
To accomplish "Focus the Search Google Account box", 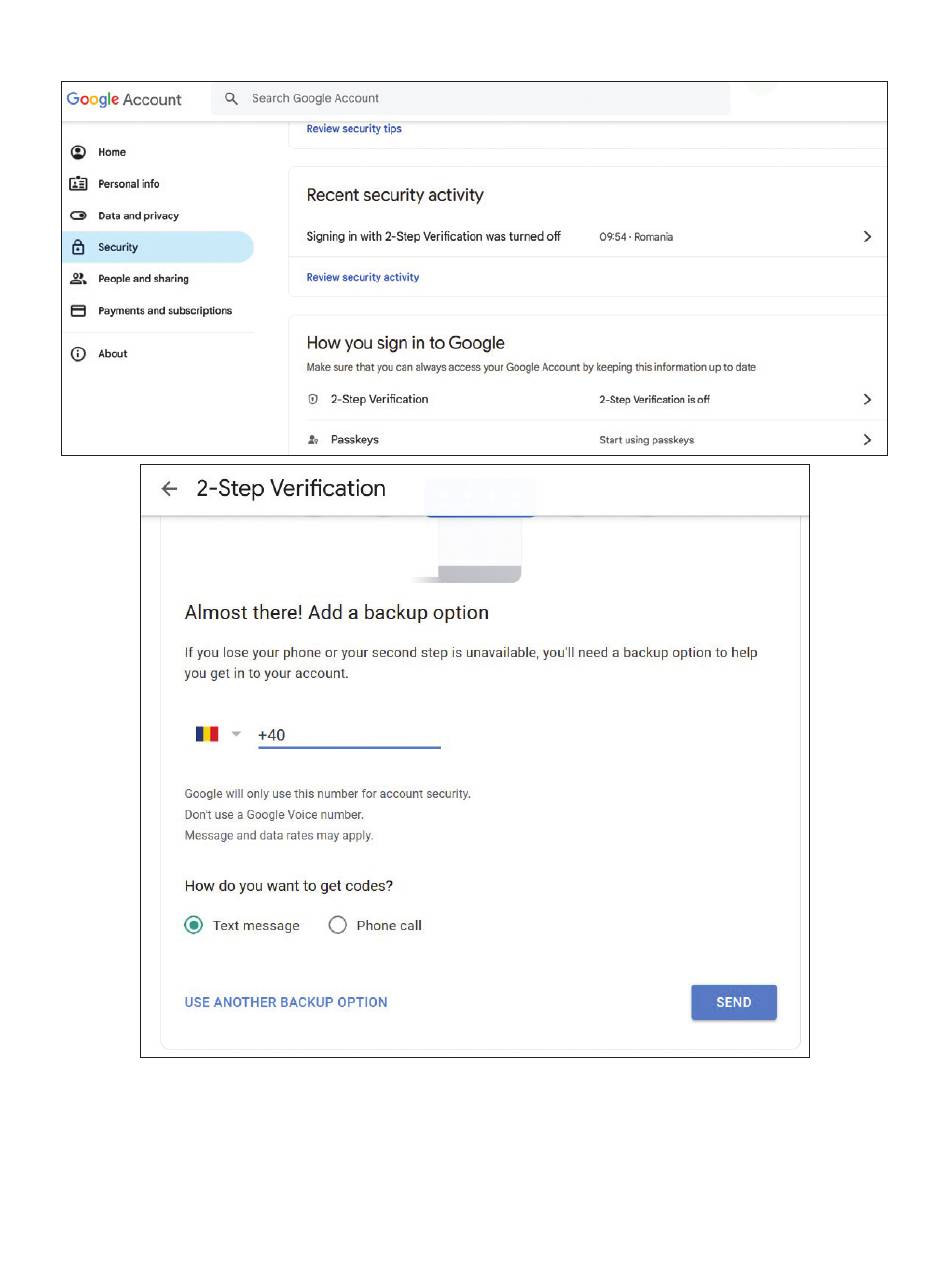I will point(470,99).
